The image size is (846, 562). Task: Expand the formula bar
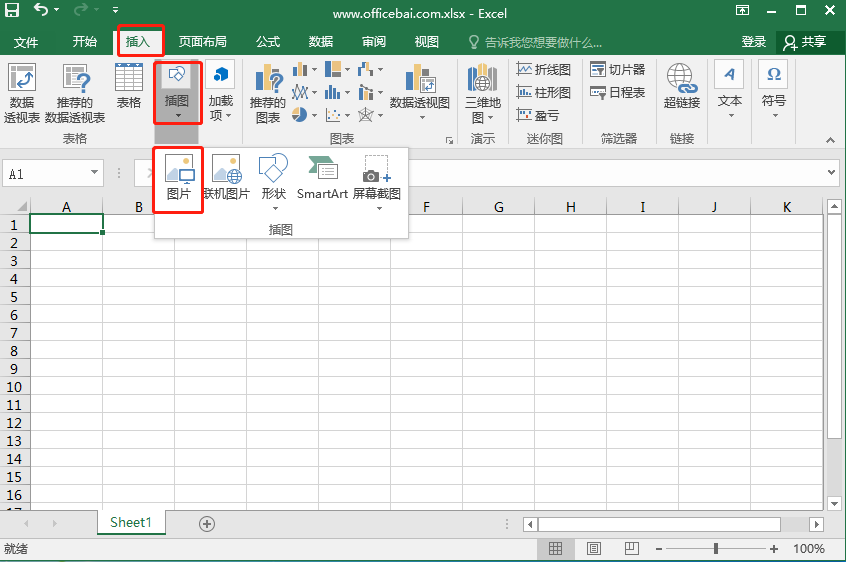click(831, 173)
